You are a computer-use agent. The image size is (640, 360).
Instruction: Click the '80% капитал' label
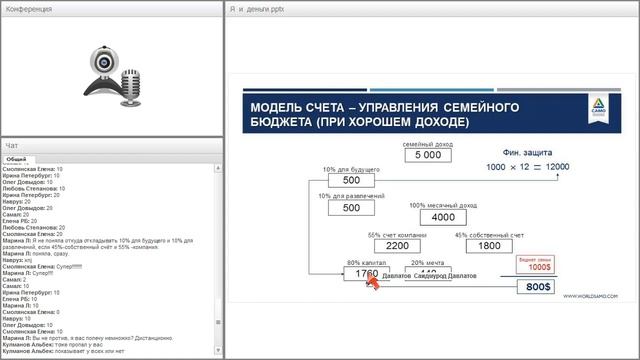[367, 262]
